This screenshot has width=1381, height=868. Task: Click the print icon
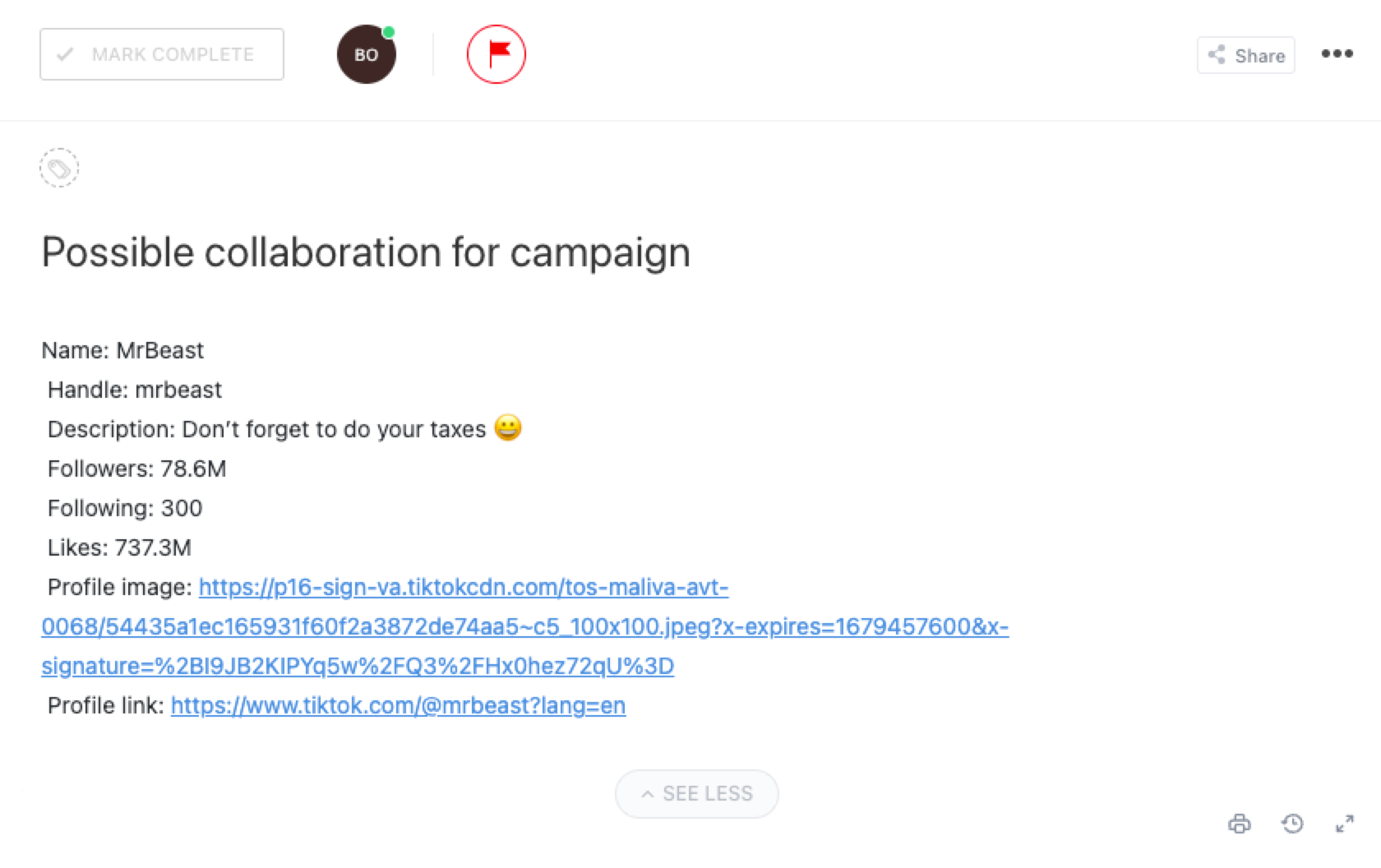pos(1240,824)
